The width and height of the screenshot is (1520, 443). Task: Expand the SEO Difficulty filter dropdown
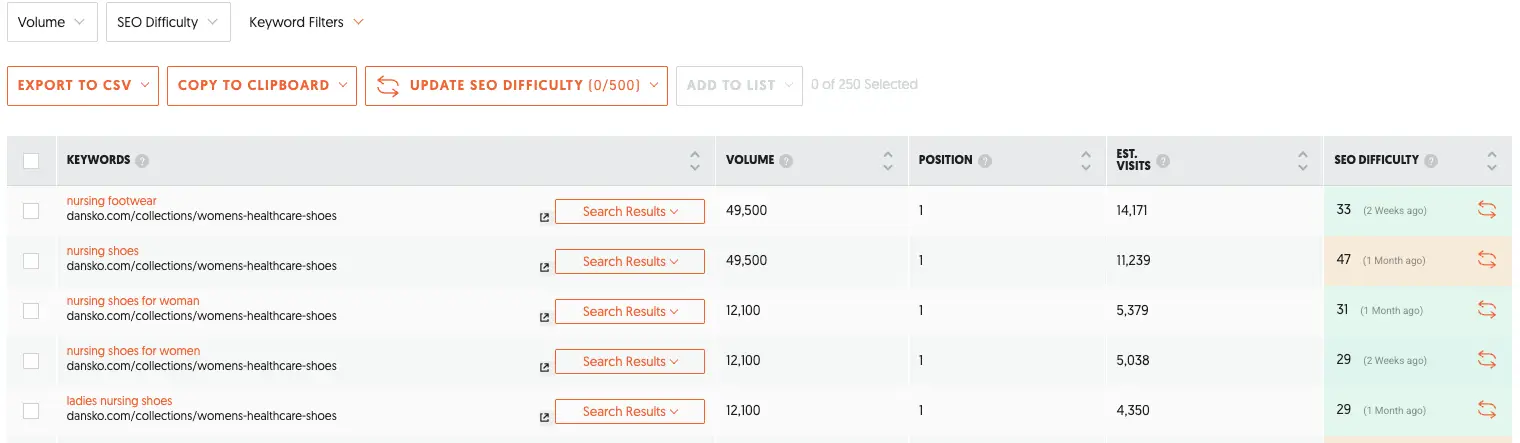pyautogui.click(x=168, y=22)
